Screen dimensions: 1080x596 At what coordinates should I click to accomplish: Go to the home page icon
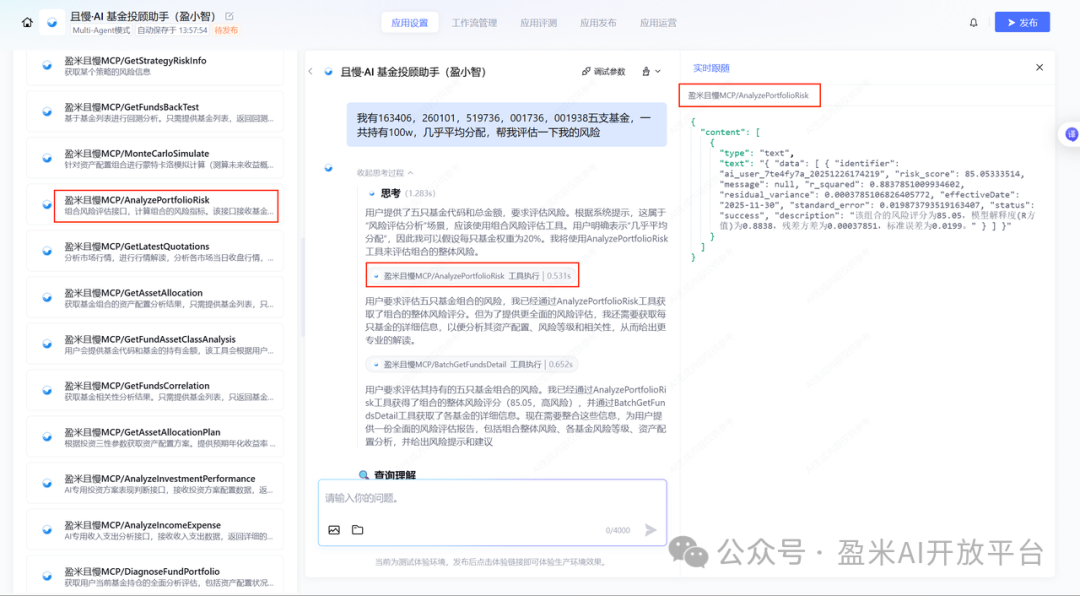(27, 22)
